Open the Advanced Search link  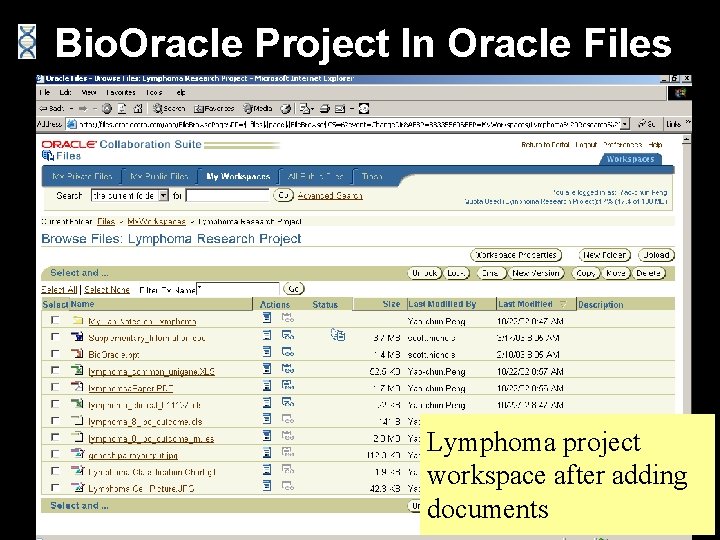point(330,196)
